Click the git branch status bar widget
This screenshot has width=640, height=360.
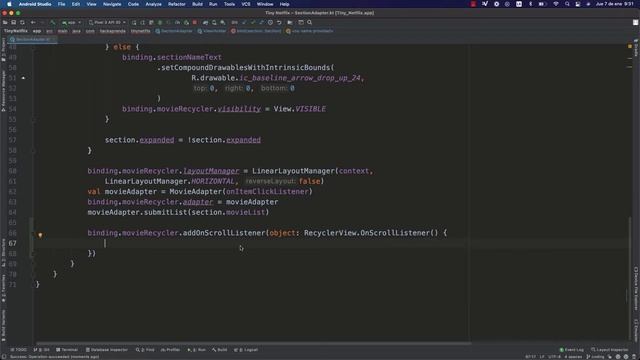(596, 357)
